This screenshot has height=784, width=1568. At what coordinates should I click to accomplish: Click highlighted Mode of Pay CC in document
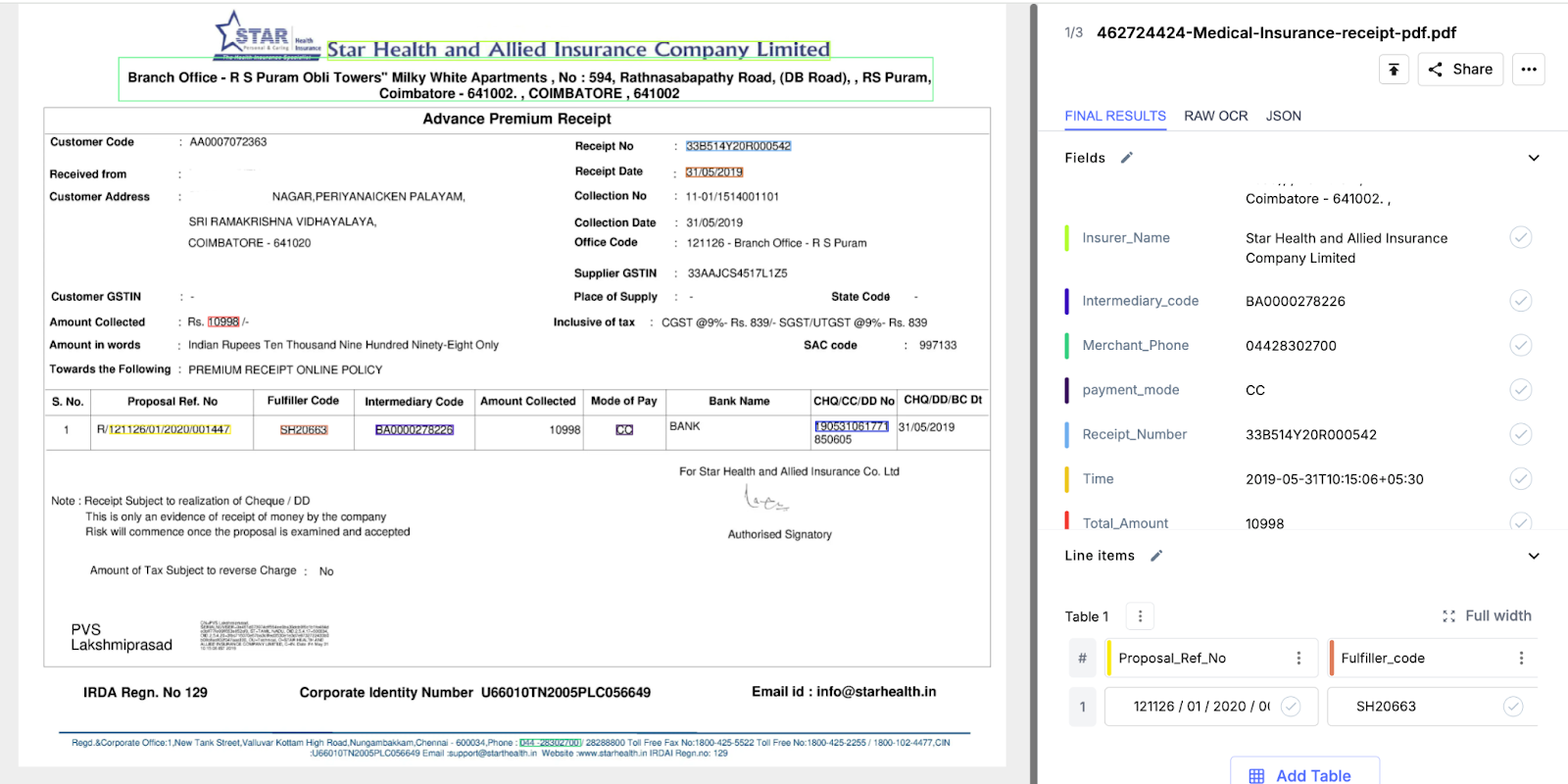[624, 430]
